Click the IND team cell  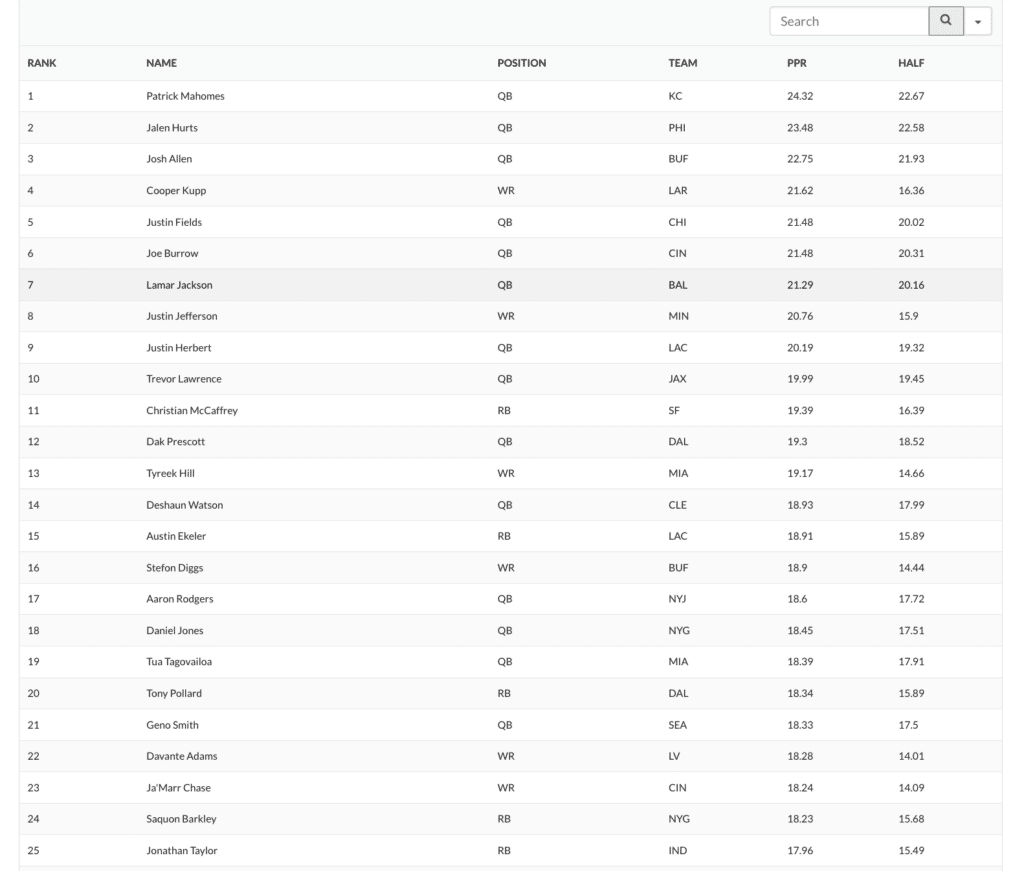(x=677, y=850)
